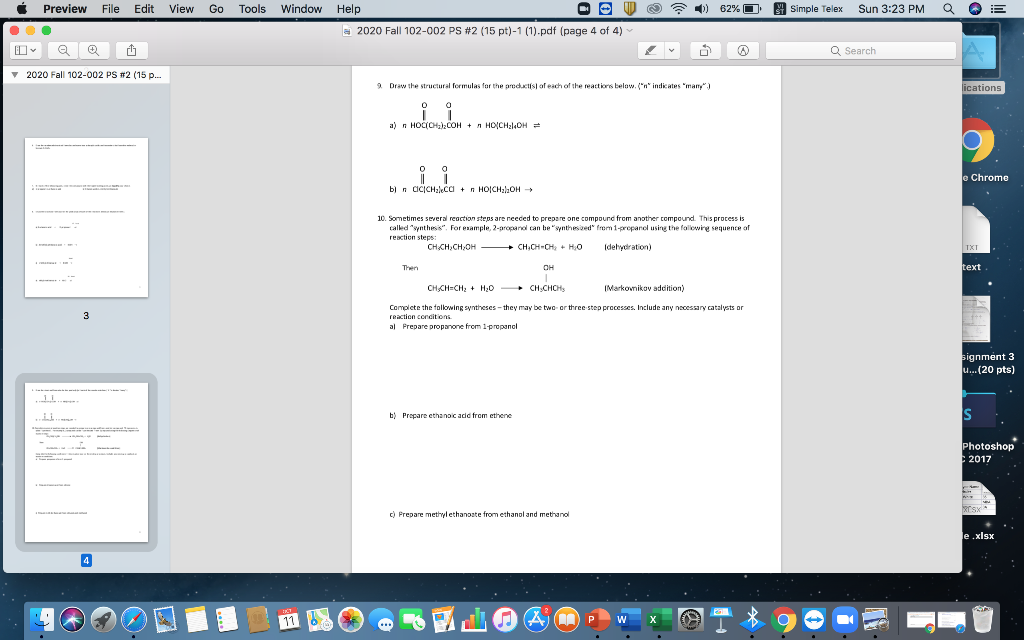Open Spotlight search magnifier in menu bar
The width and height of the screenshot is (1024, 640).
948,8
